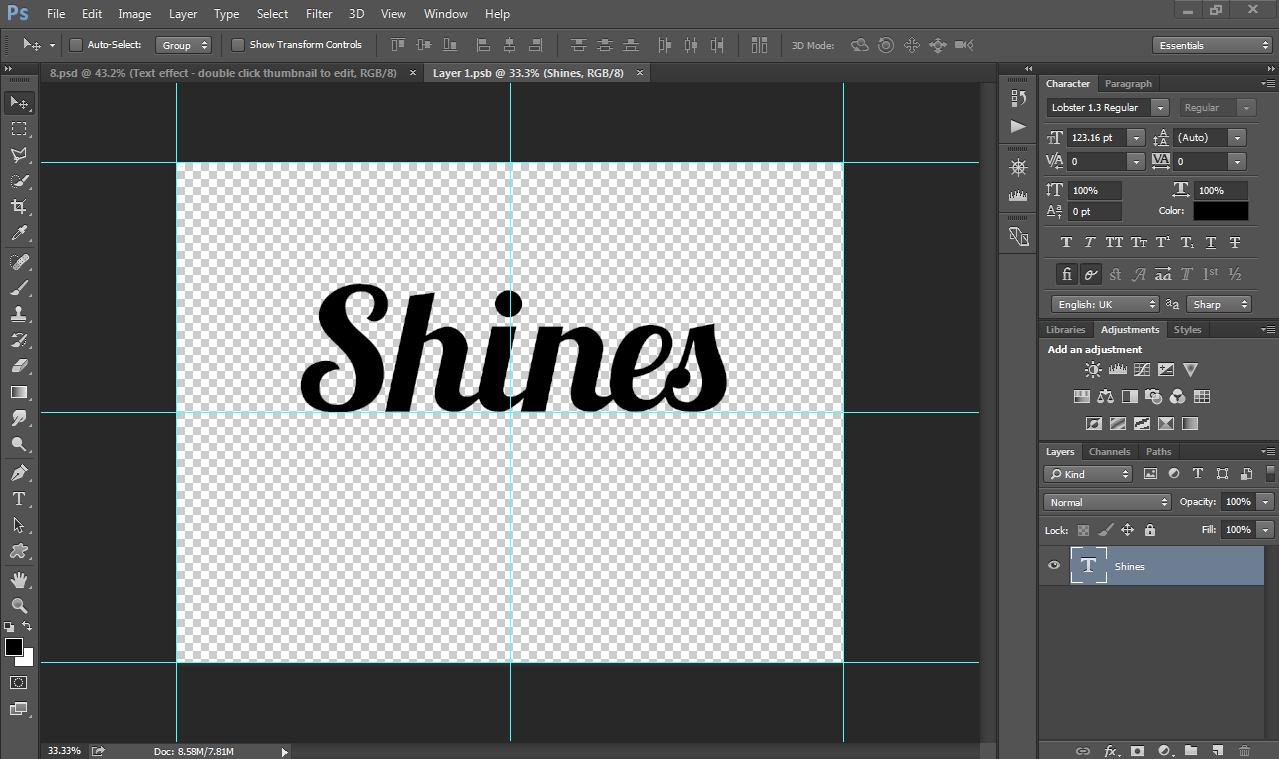Enable underline formatting in the Character panel
The height and width of the screenshot is (759, 1279).
(1209, 241)
